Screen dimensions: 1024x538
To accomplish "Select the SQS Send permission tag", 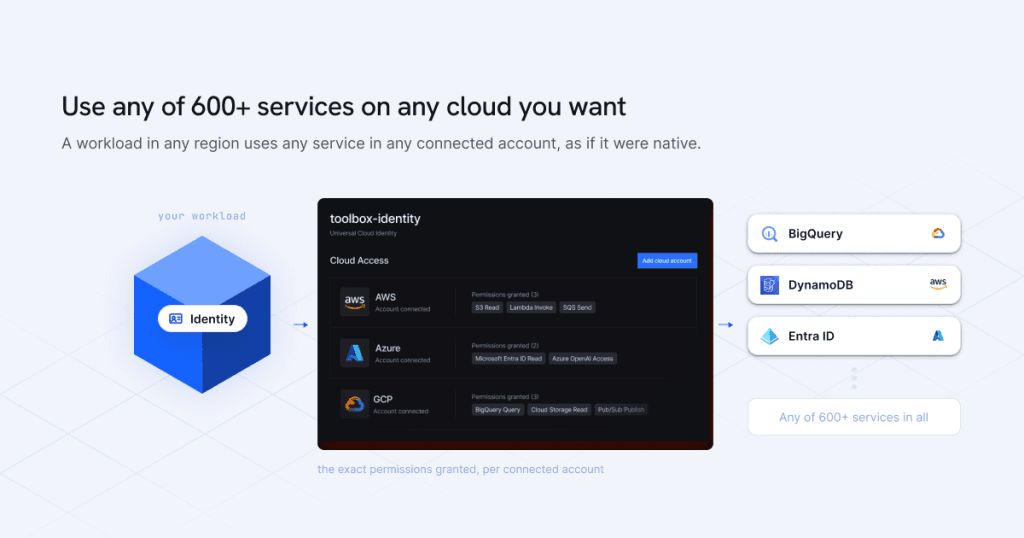I will (x=577, y=308).
